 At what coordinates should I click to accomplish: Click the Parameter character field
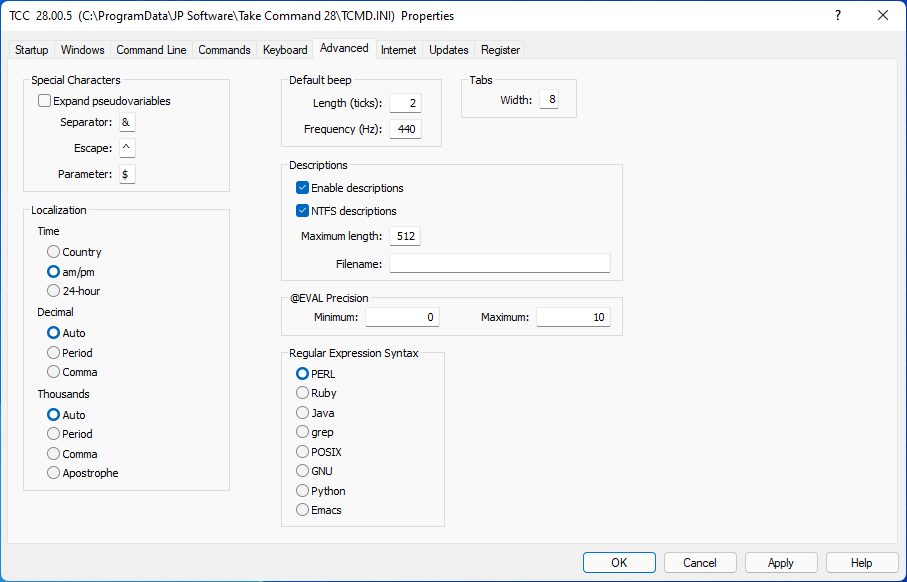click(x=127, y=174)
